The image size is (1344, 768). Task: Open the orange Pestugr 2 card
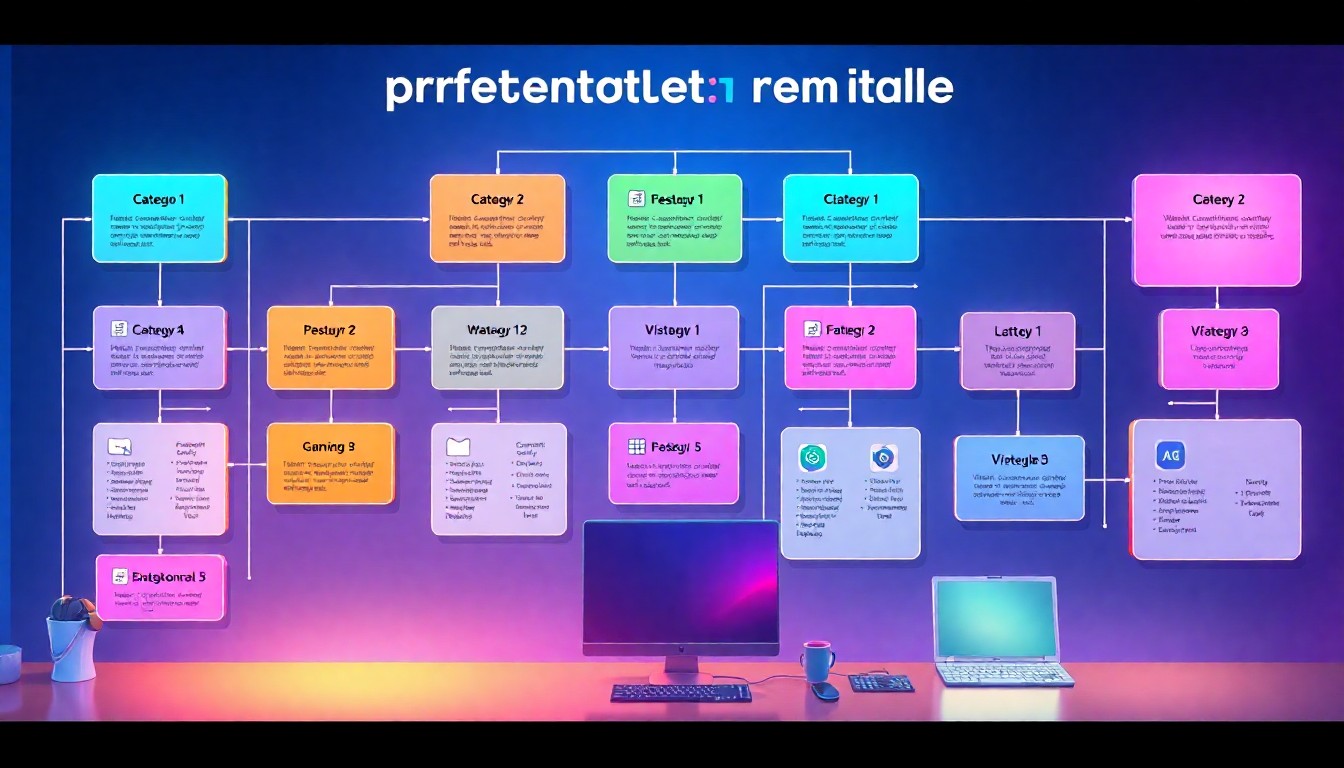(330, 347)
